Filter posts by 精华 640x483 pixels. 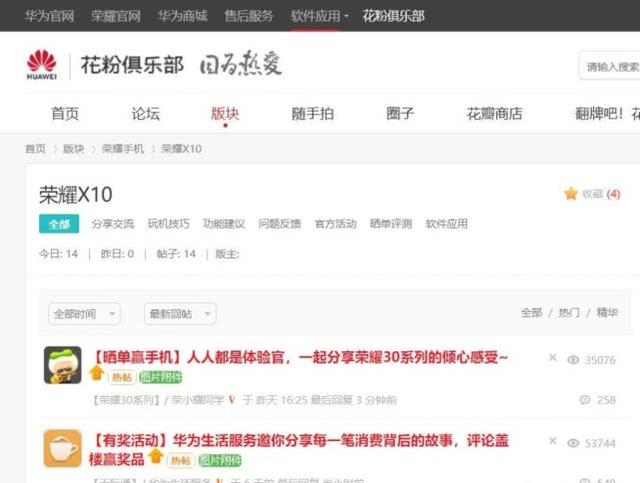[607, 313]
